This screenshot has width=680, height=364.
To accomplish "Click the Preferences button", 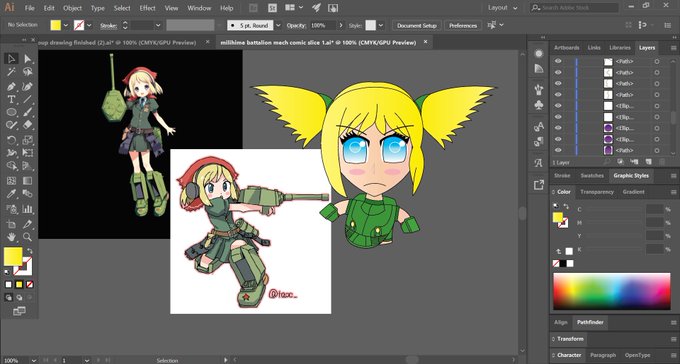I will 463,26.
